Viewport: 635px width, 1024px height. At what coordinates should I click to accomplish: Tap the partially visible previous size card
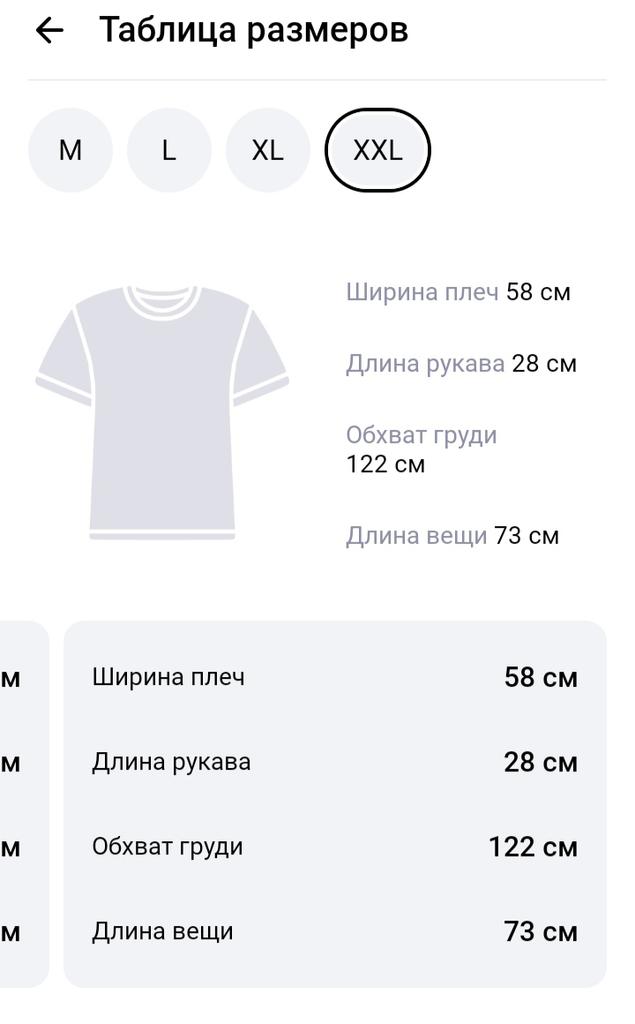click(22, 803)
